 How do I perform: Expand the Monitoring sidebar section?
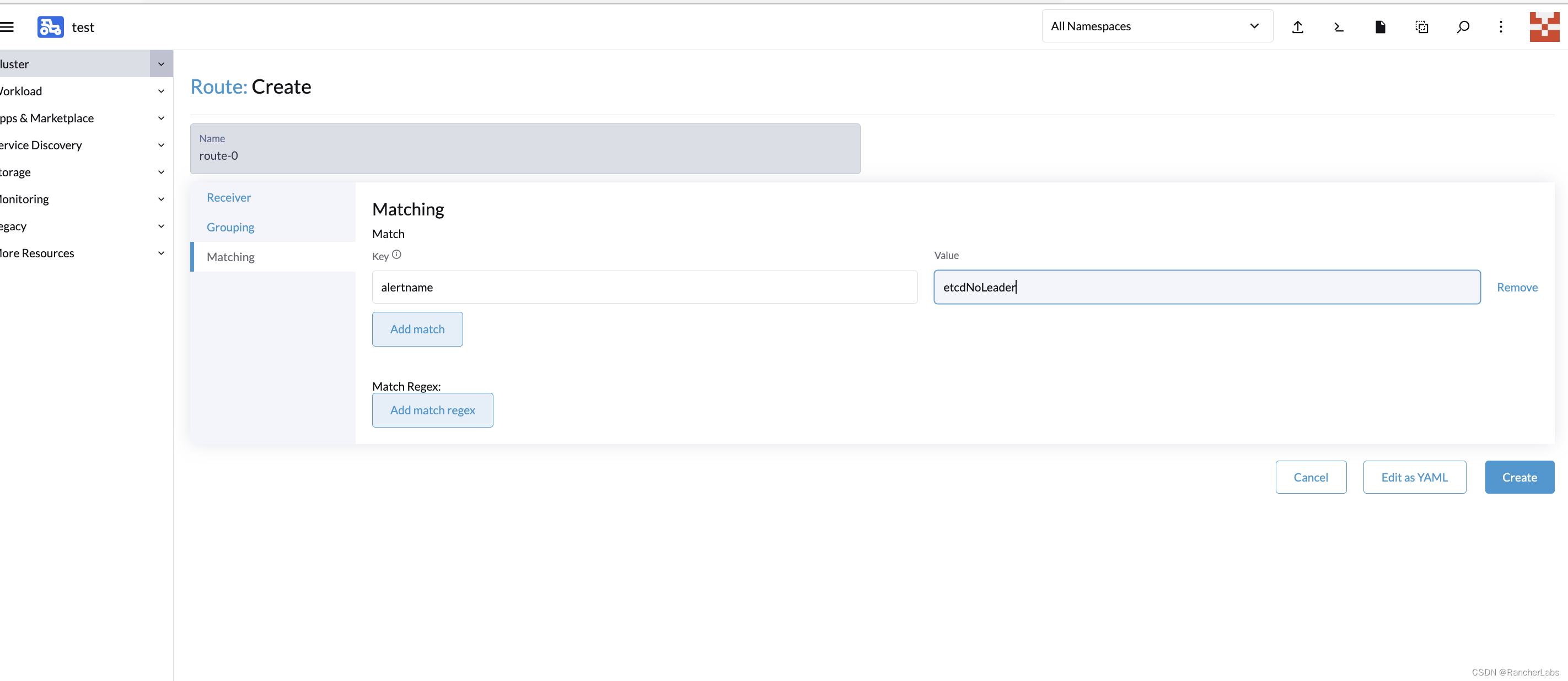(162, 199)
